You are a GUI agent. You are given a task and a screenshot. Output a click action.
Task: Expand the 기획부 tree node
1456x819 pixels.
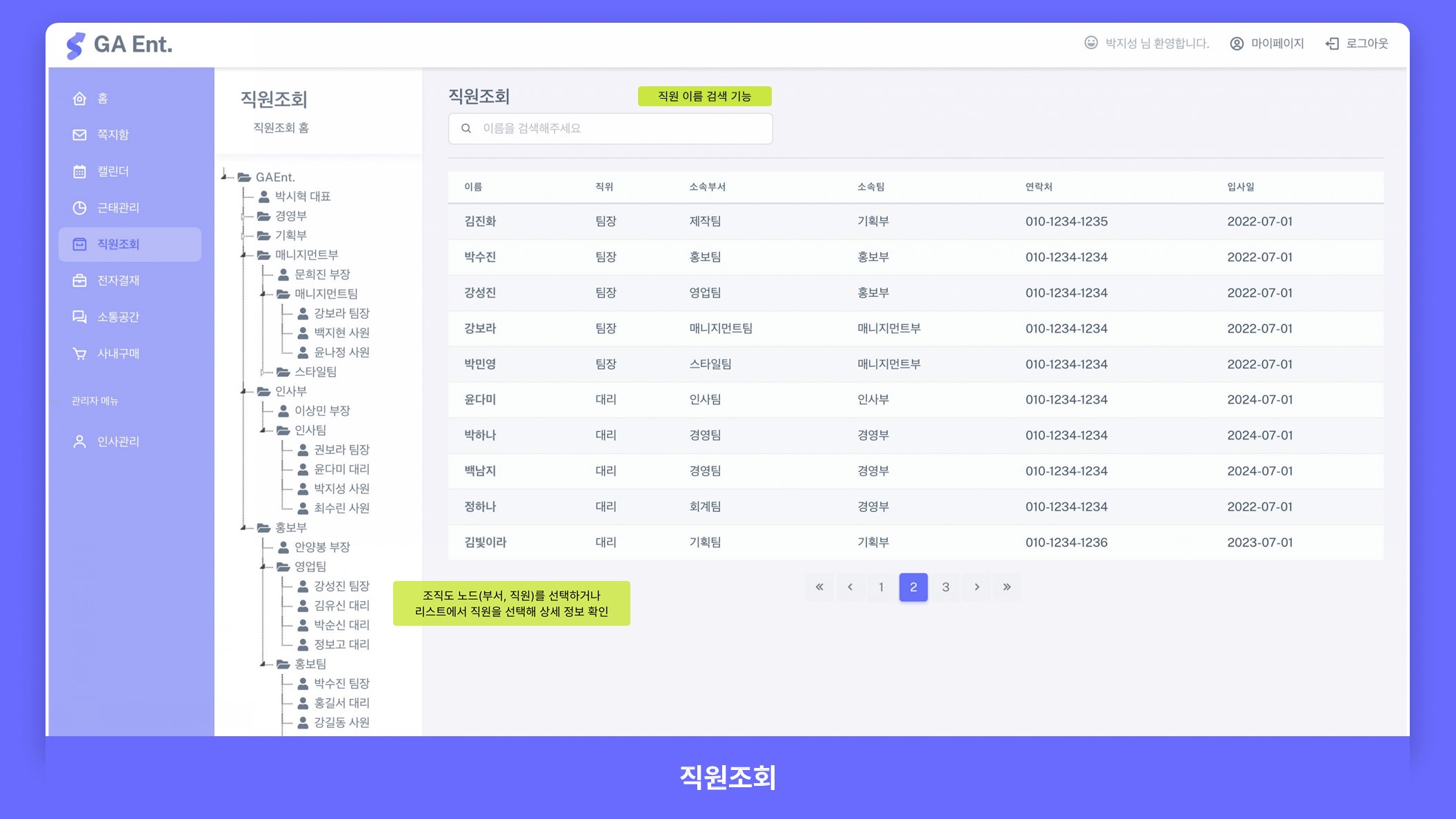tap(243, 235)
